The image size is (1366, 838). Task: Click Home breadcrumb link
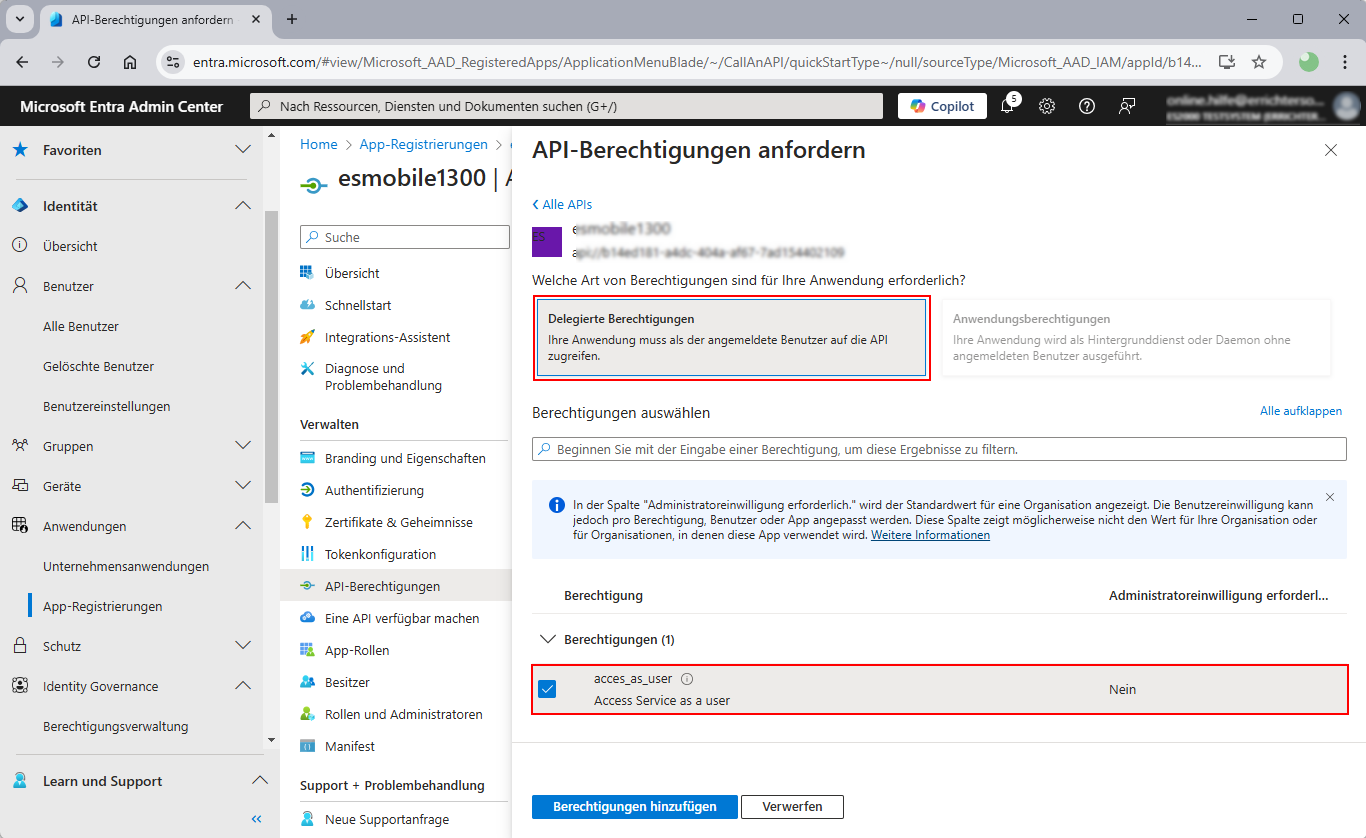pos(319,144)
